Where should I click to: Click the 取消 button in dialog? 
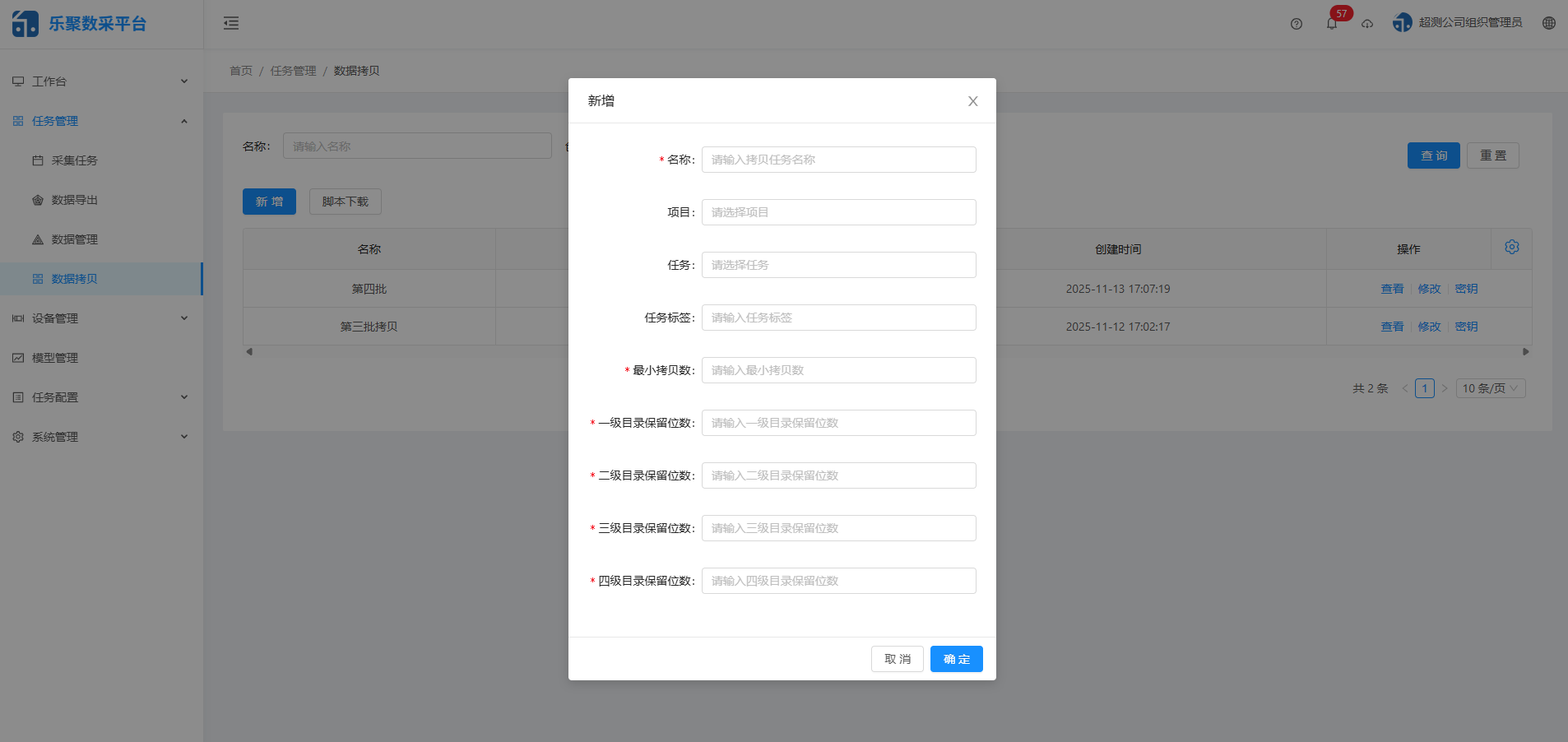click(x=897, y=659)
